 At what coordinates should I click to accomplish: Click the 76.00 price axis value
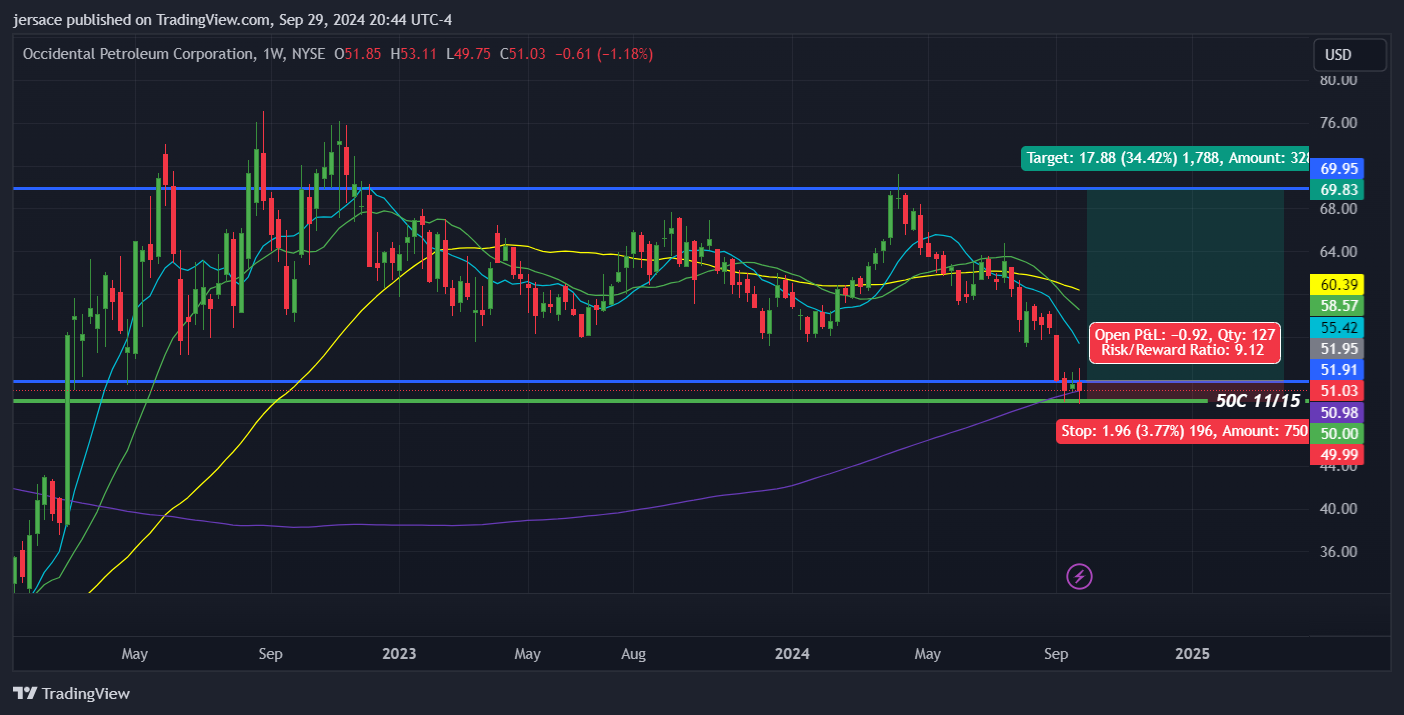[1337, 123]
